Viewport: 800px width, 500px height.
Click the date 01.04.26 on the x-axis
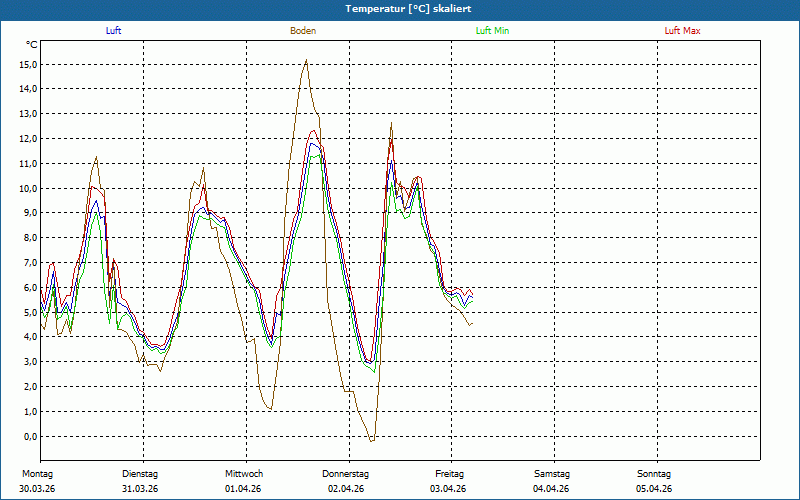[x=243, y=489]
